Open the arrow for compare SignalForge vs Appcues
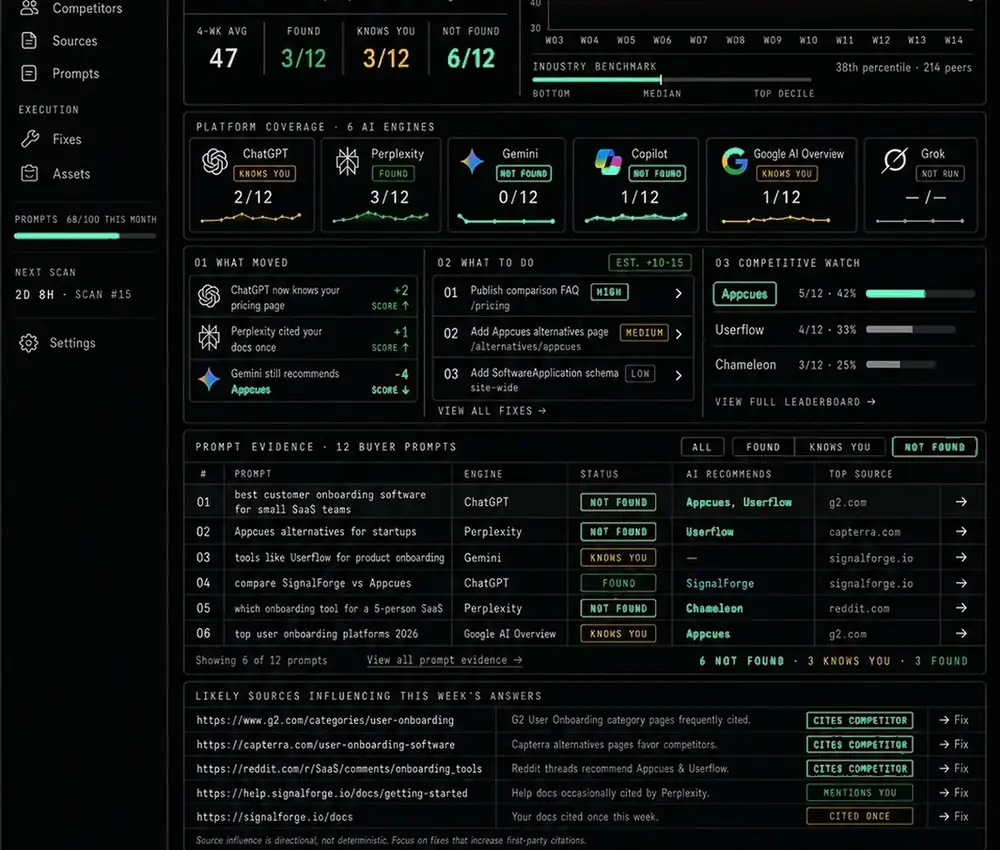 pos(961,583)
